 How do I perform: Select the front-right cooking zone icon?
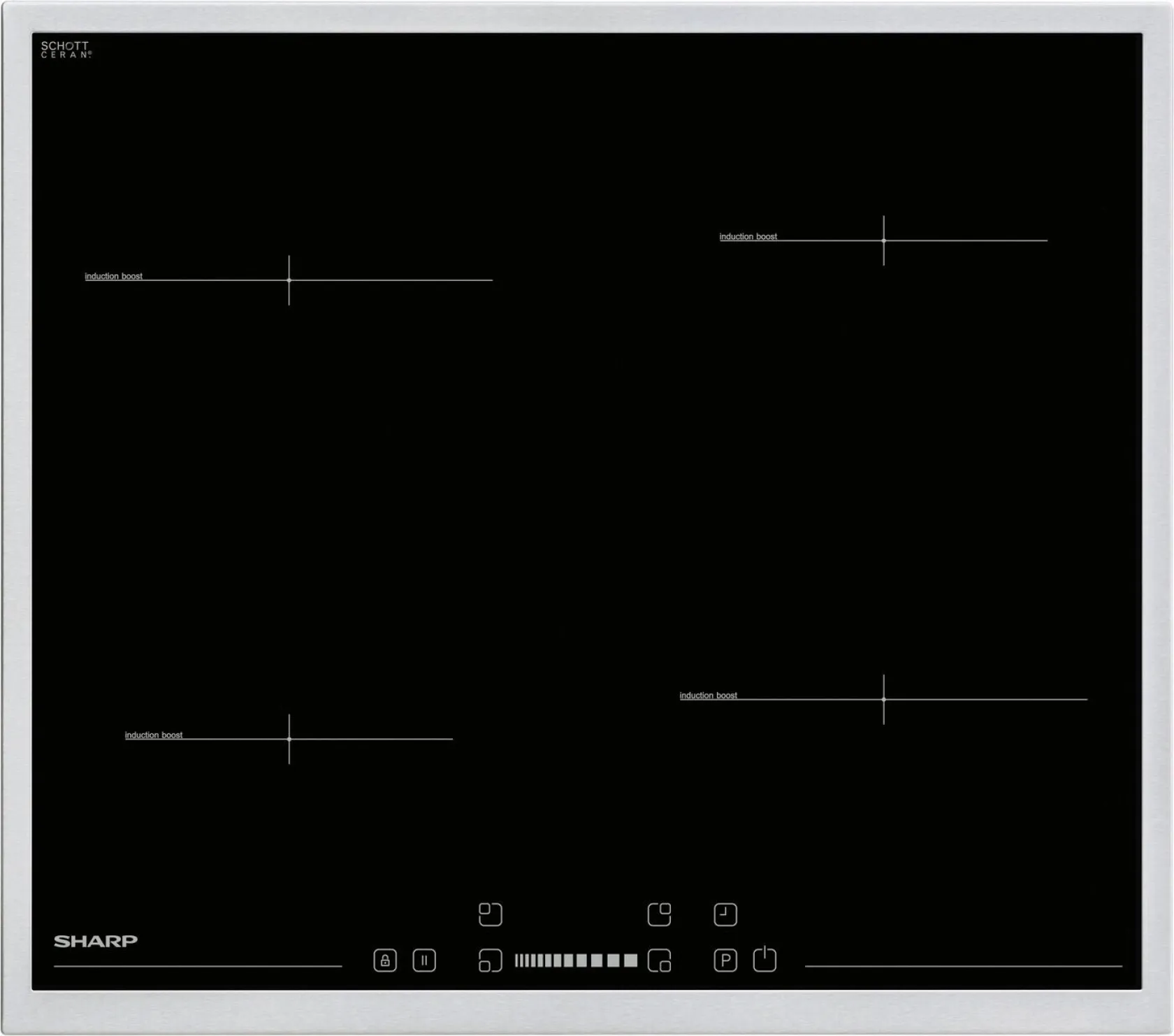[659, 961]
